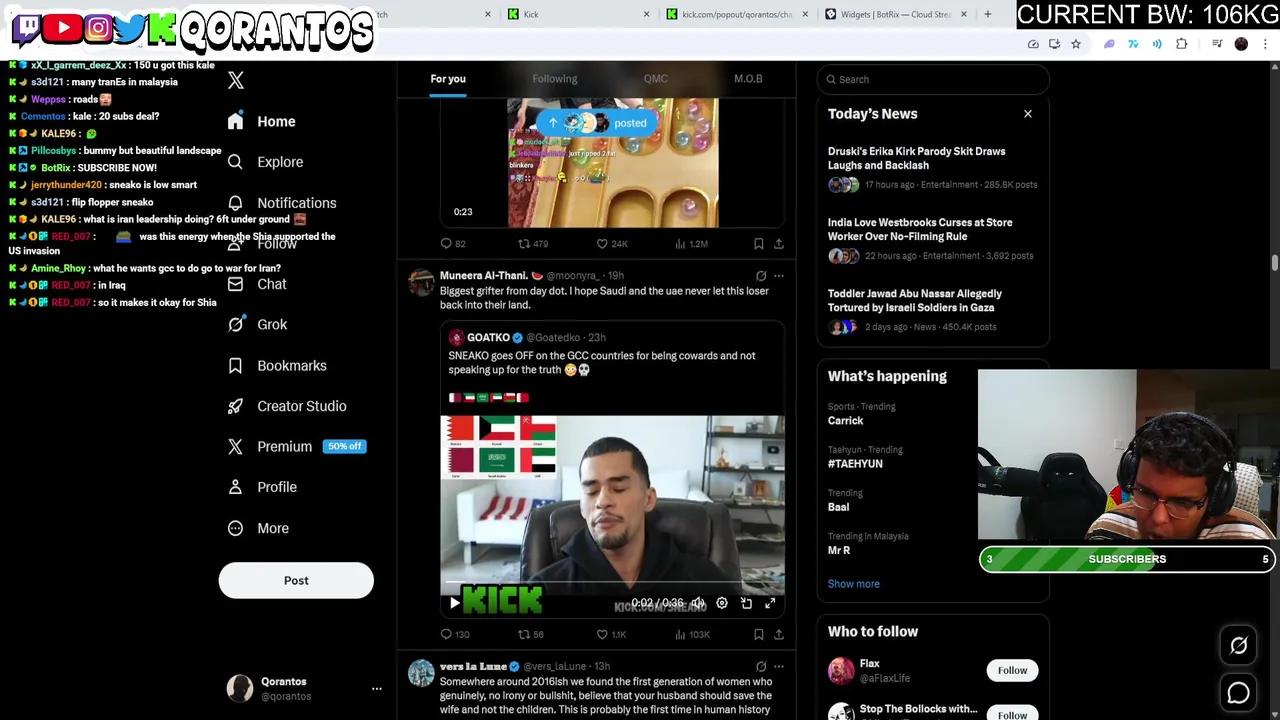Open floating Grok button

pos(1238,646)
